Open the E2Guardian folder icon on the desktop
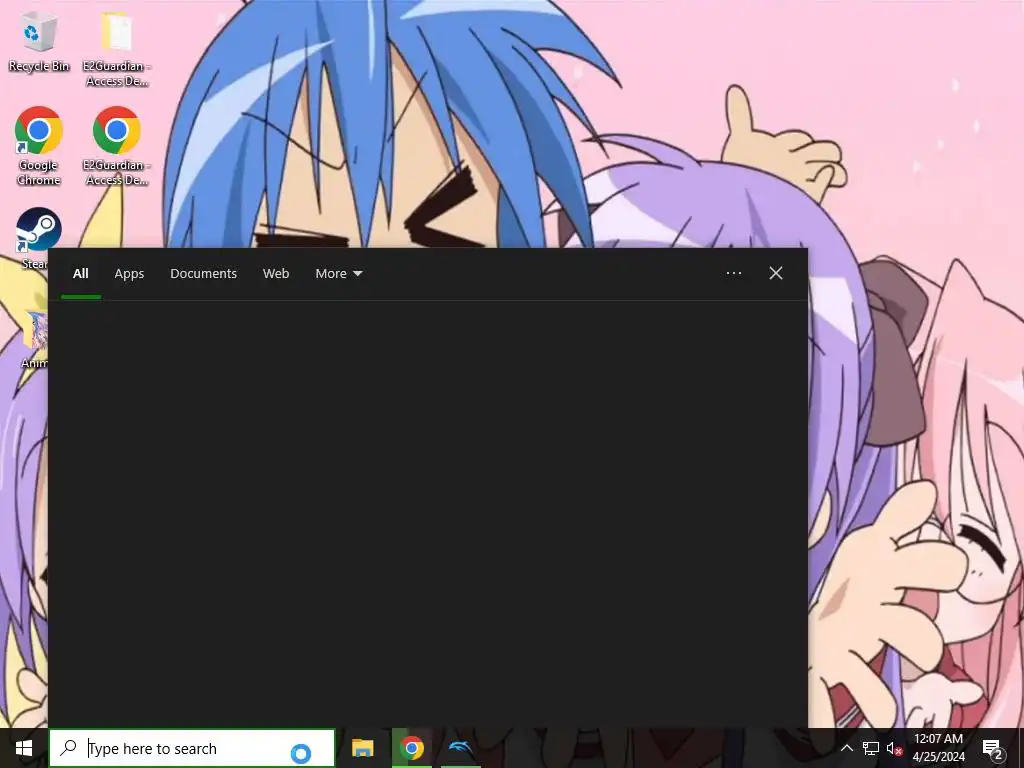This screenshot has height=768, width=1024. 117,47
